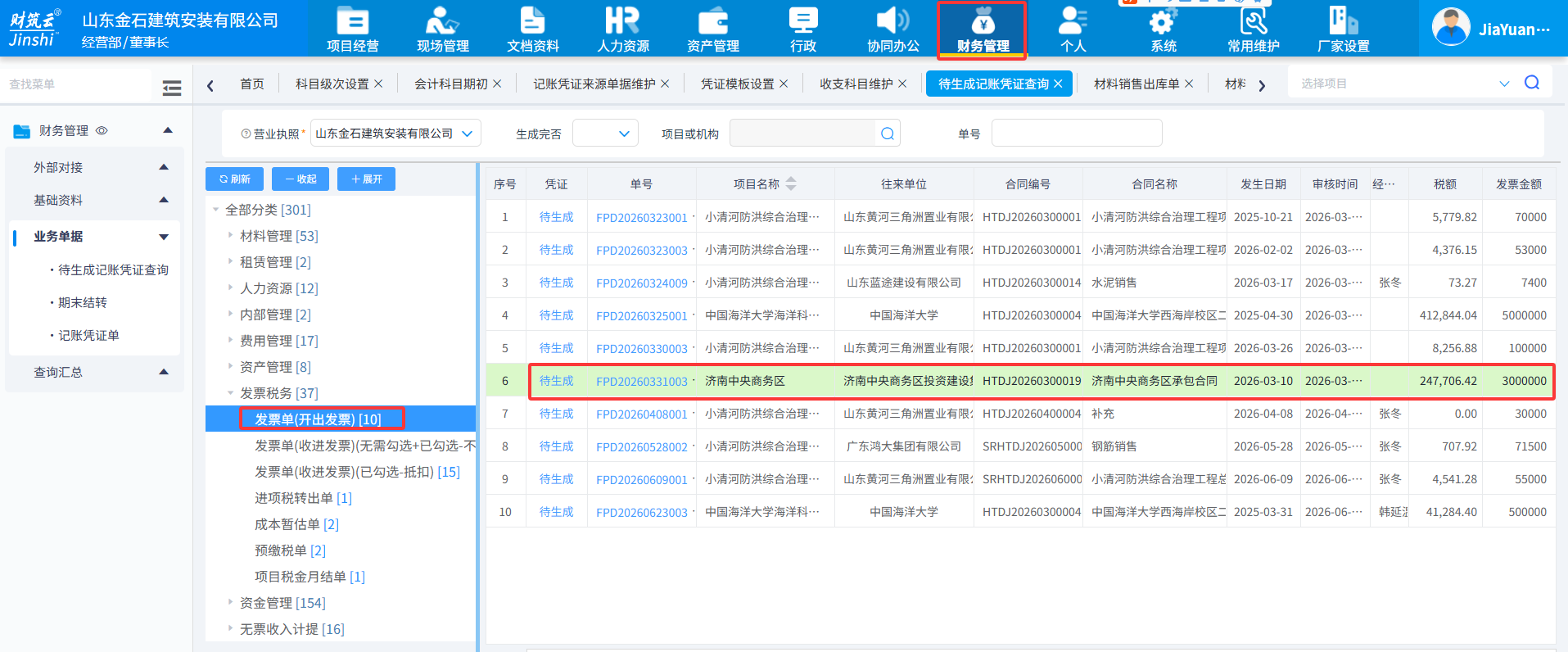This screenshot has height=652, width=1568.
Task: Close the 收支科目维护 tab
Action: point(902,84)
